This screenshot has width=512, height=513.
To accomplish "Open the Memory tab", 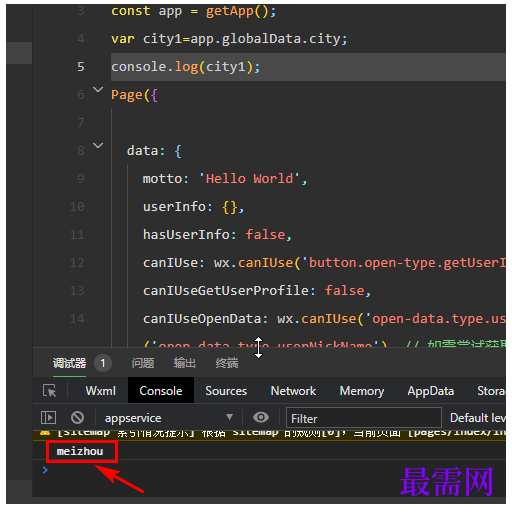I will (x=362, y=391).
